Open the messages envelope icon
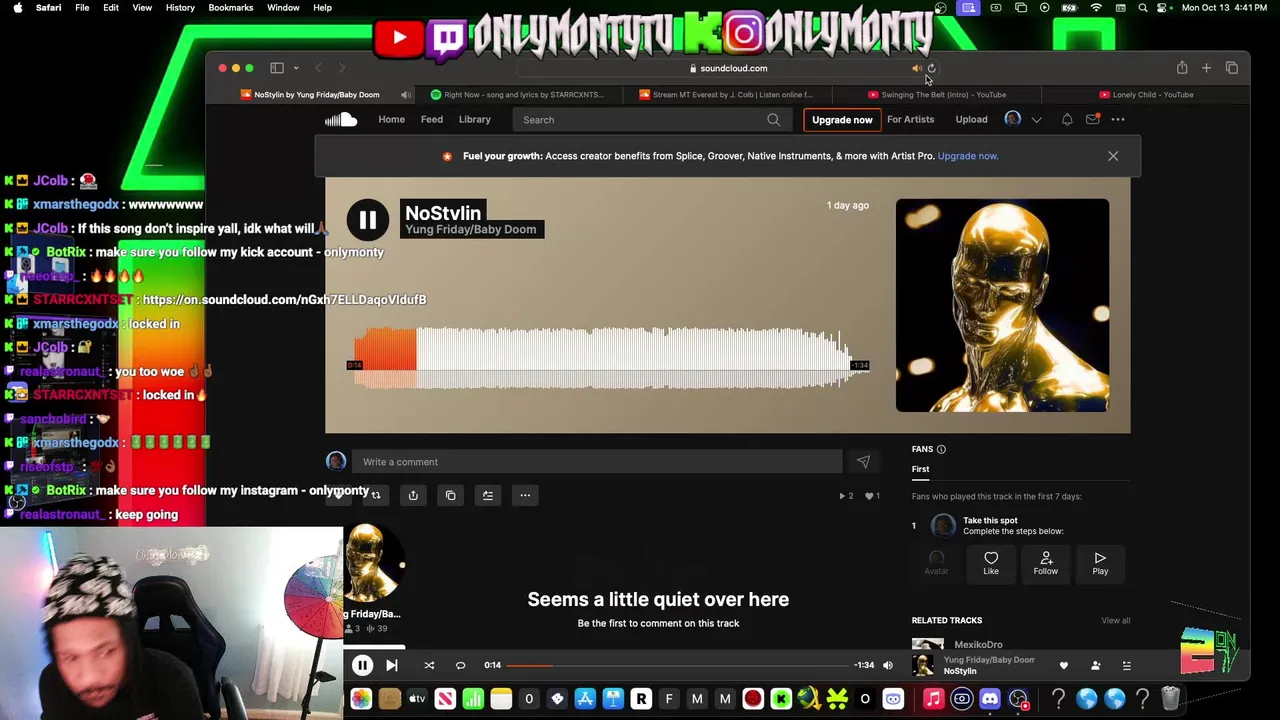Screen dimensions: 1280x720 pos(1092,119)
